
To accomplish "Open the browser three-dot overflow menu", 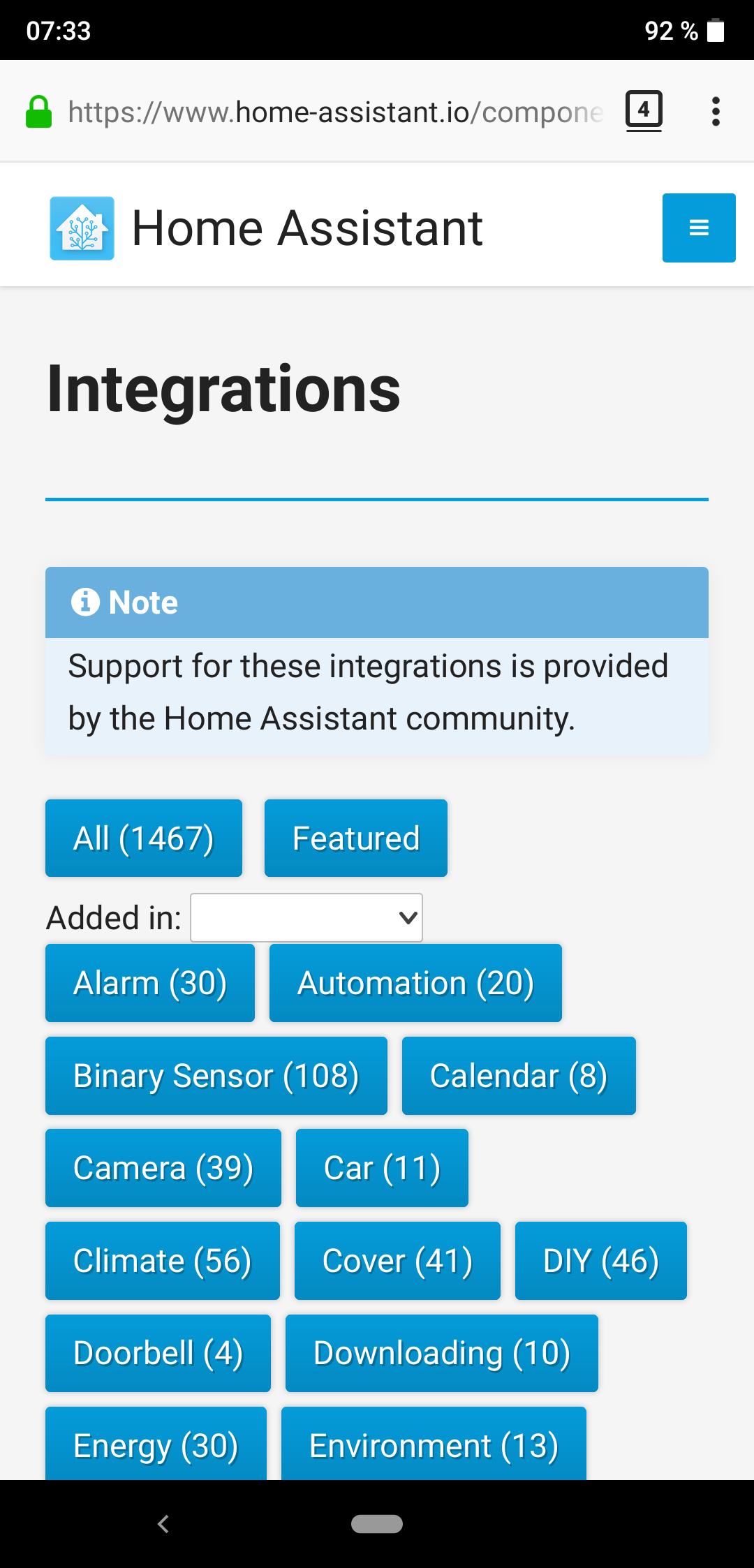I will coord(716,110).
